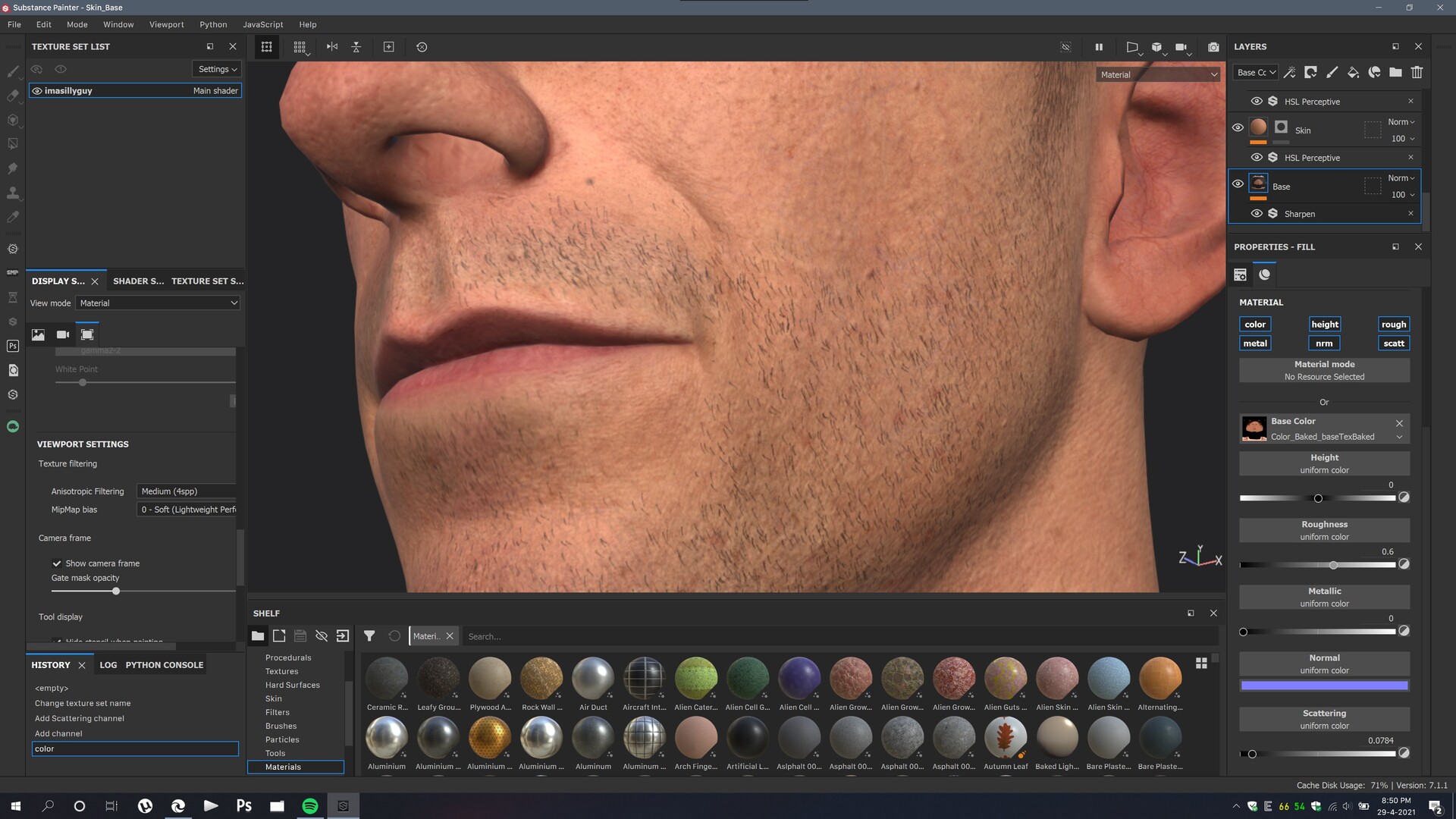Activate the Polygon Fill tool
The width and height of the screenshot is (1456, 819).
point(13,143)
